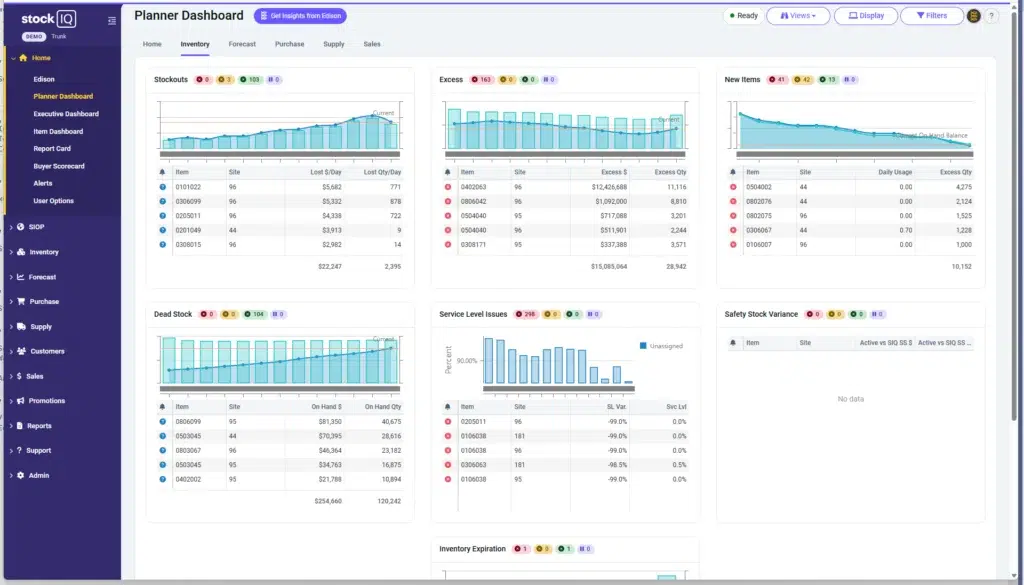Image resolution: width=1024 pixels, height=585 pixels.
Task: Toggle the Unassigned legend in Service Level chart
Action: (661, 346)
